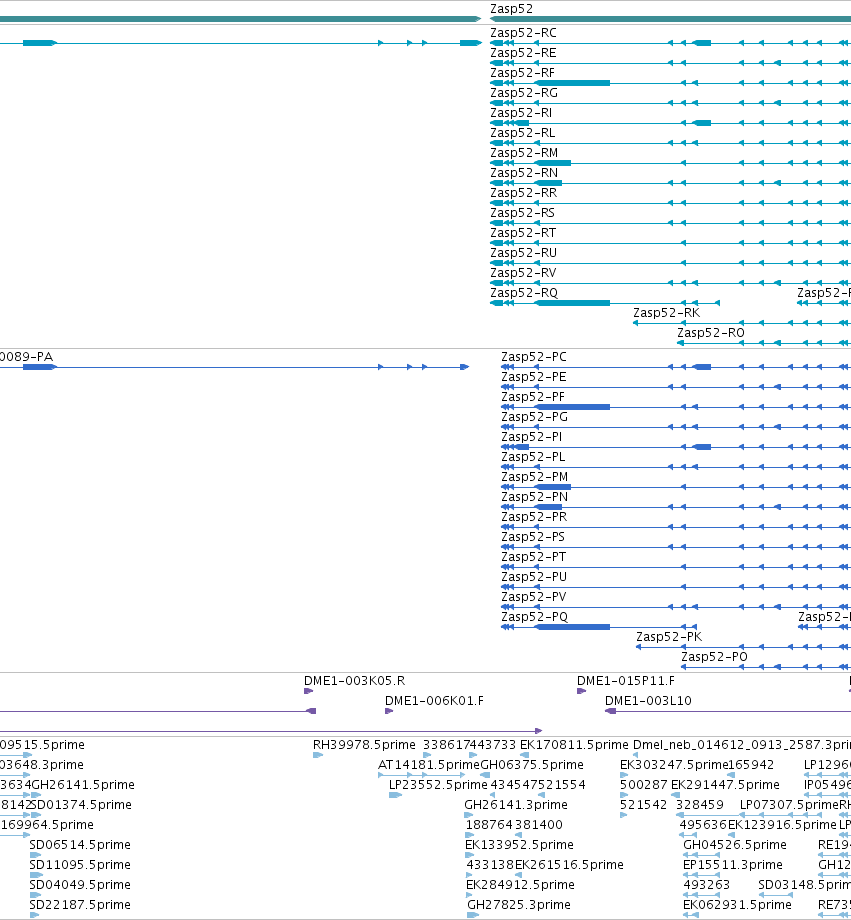Select the Zasp52-PU protein label
The height and width of the screenshot is (920, 851).
tap(533, 576)
